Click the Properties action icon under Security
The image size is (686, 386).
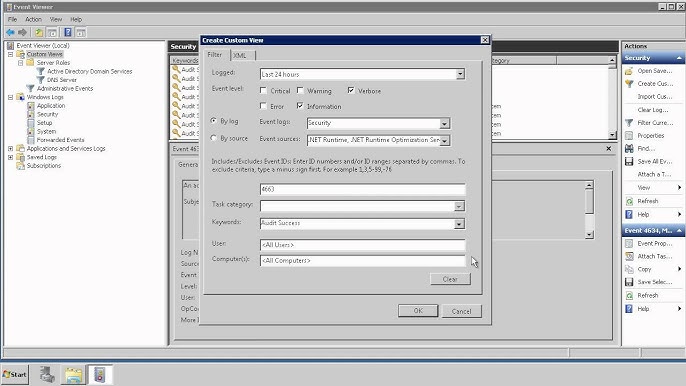[x=629, y=136]
